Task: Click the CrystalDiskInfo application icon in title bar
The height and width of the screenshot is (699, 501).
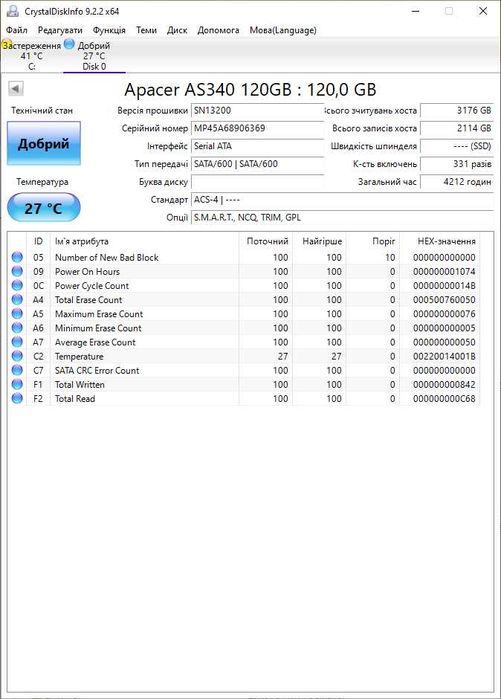Action: (12, 11)
